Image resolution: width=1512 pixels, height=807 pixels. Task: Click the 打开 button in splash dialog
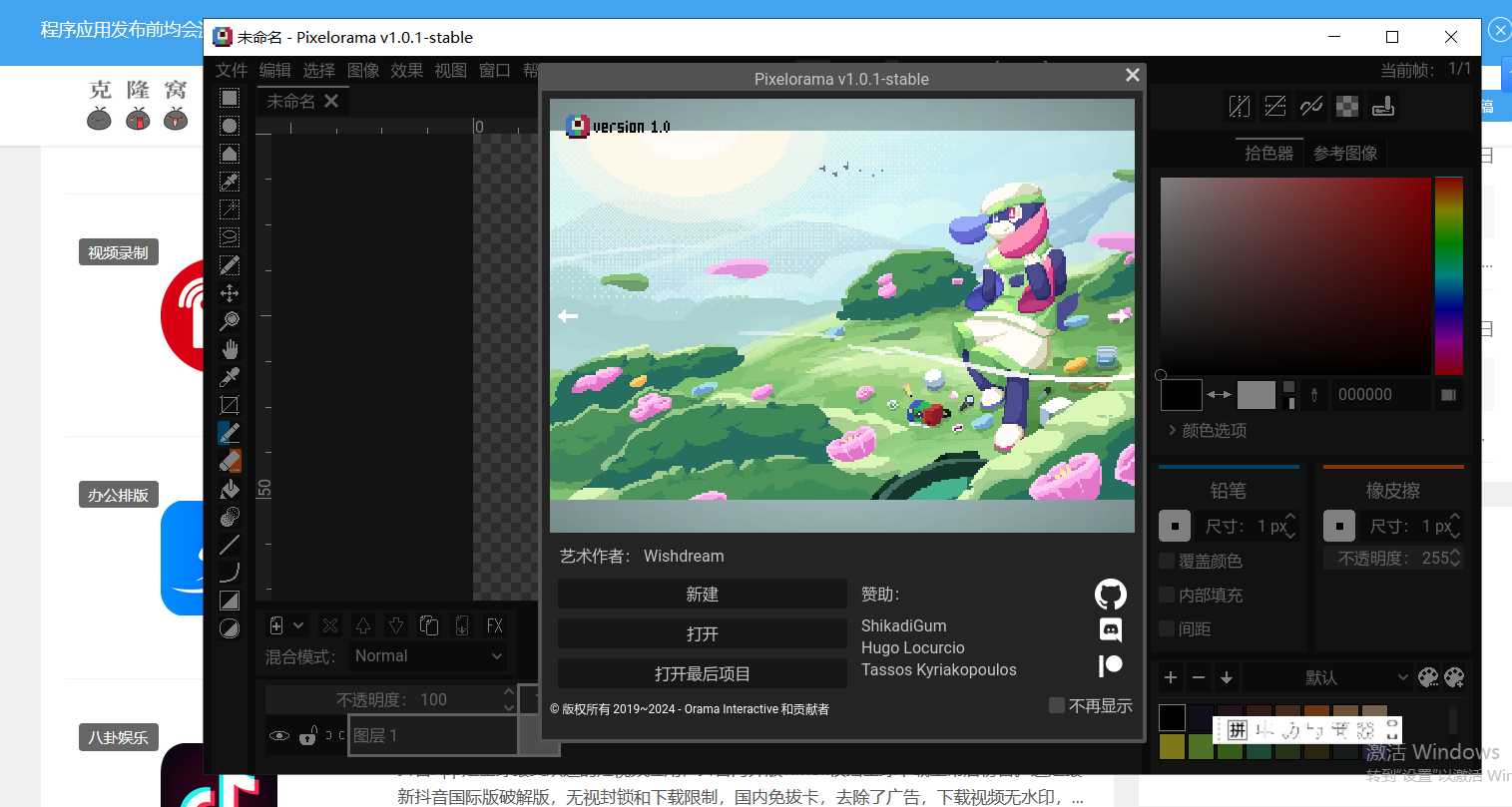pyautogui.click(x=703, y=634)
